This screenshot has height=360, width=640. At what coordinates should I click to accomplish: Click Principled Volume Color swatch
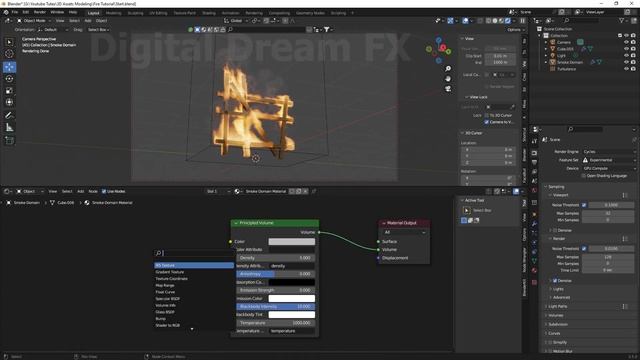(291, 242)
